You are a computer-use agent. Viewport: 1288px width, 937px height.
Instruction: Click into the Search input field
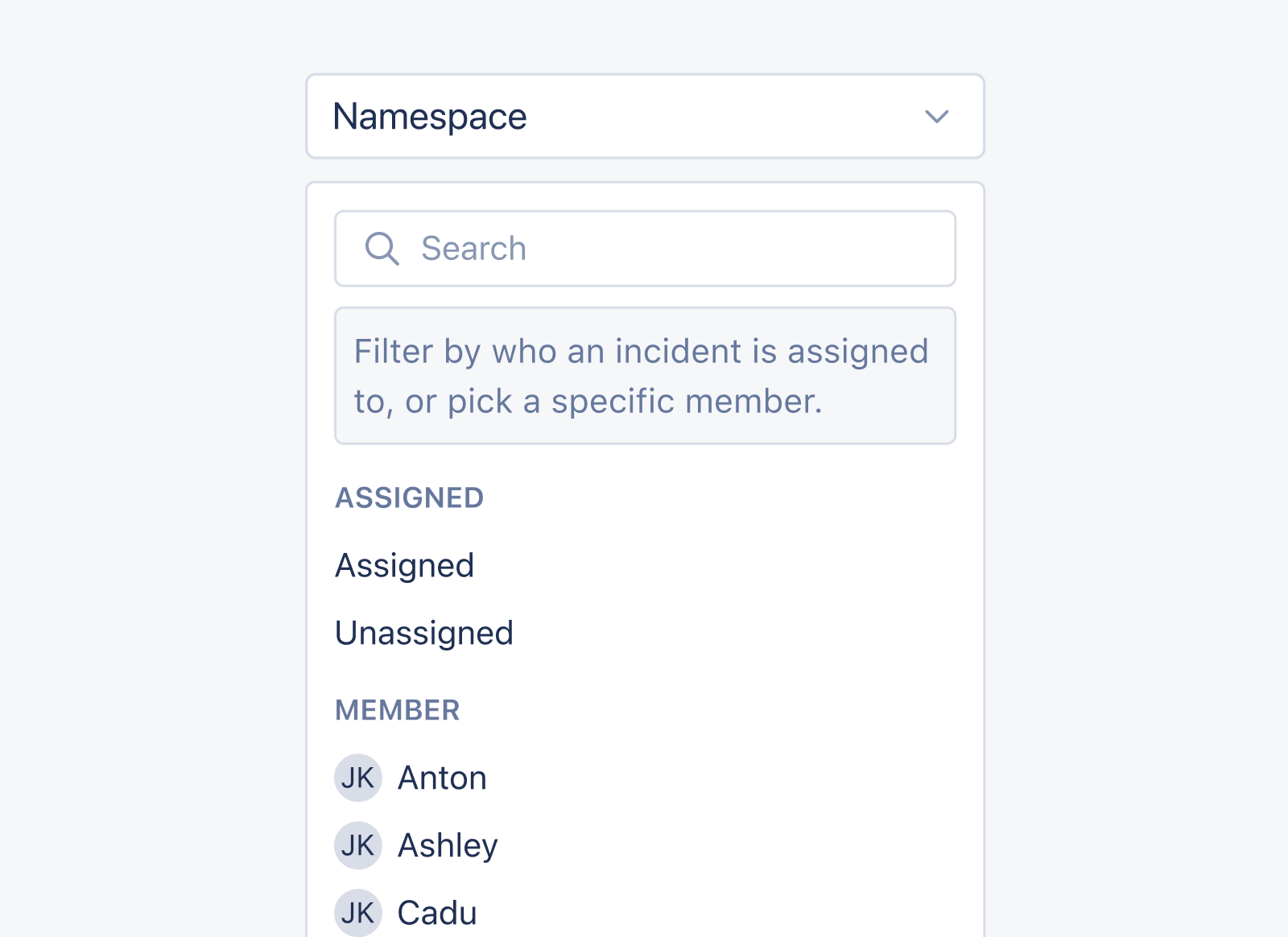(645, 249)
